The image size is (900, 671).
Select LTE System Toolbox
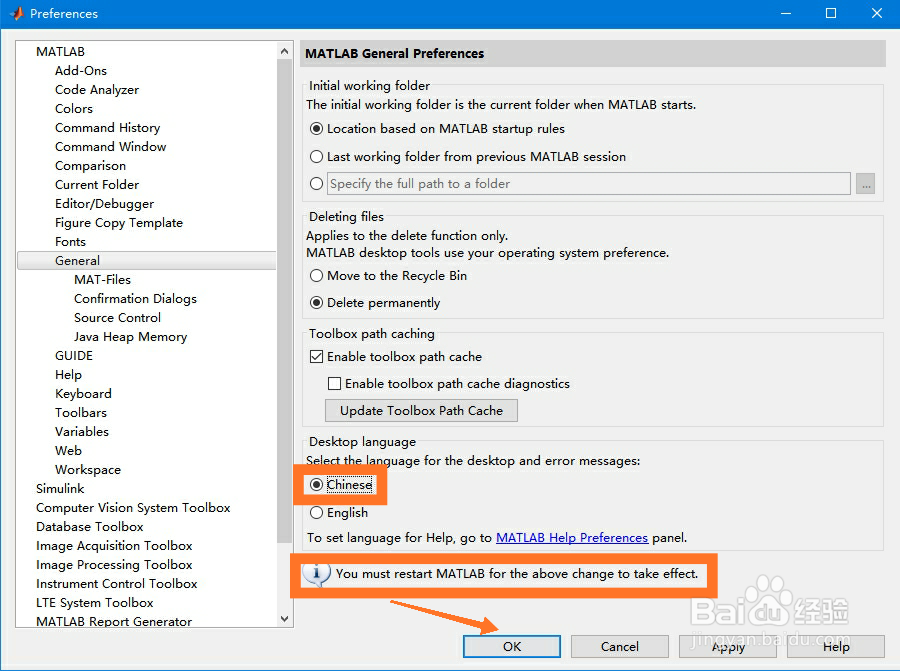coord(95,603)
